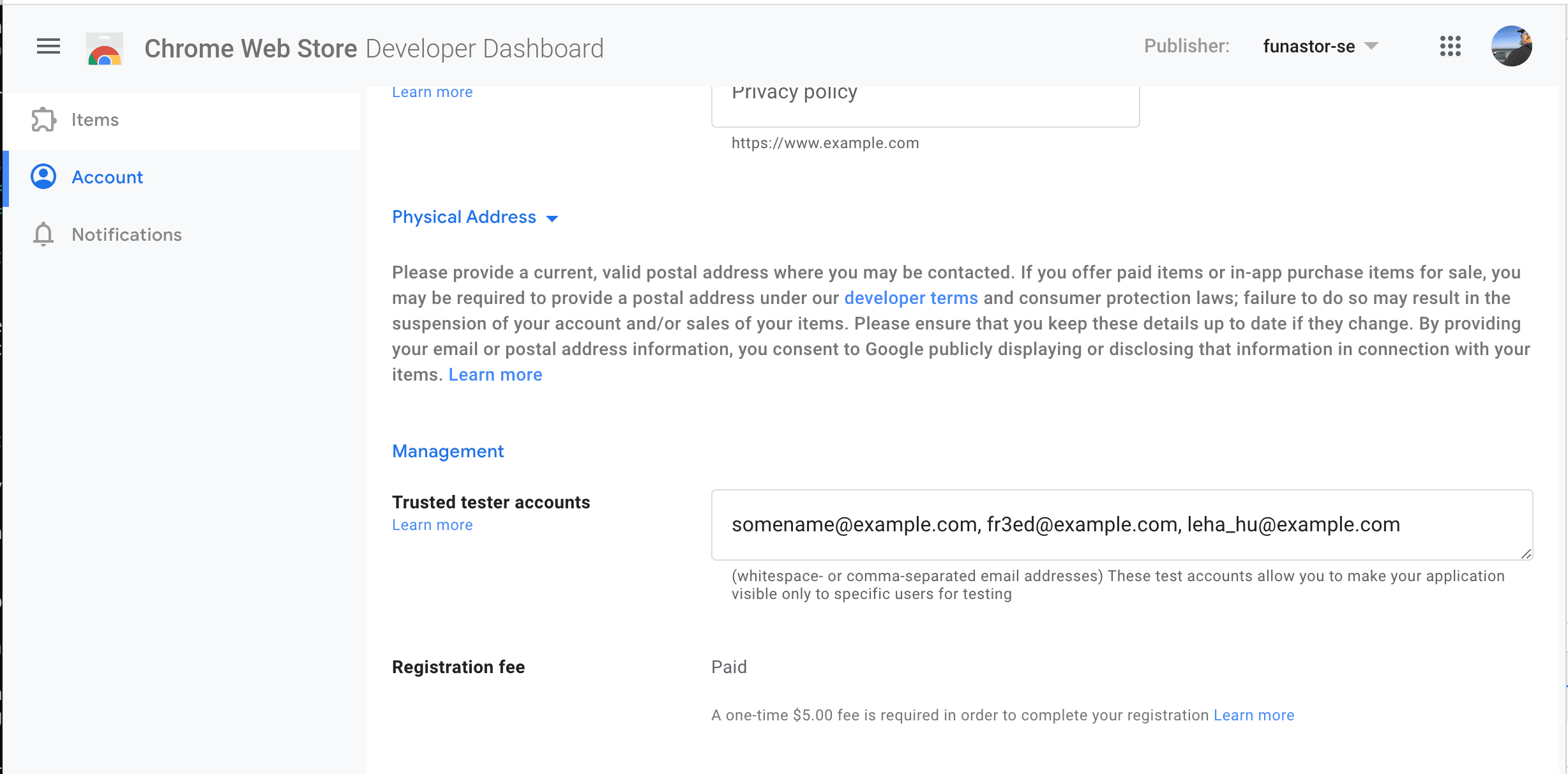Click the Account navigation icon
The image size is (1568, 774).
43,177
